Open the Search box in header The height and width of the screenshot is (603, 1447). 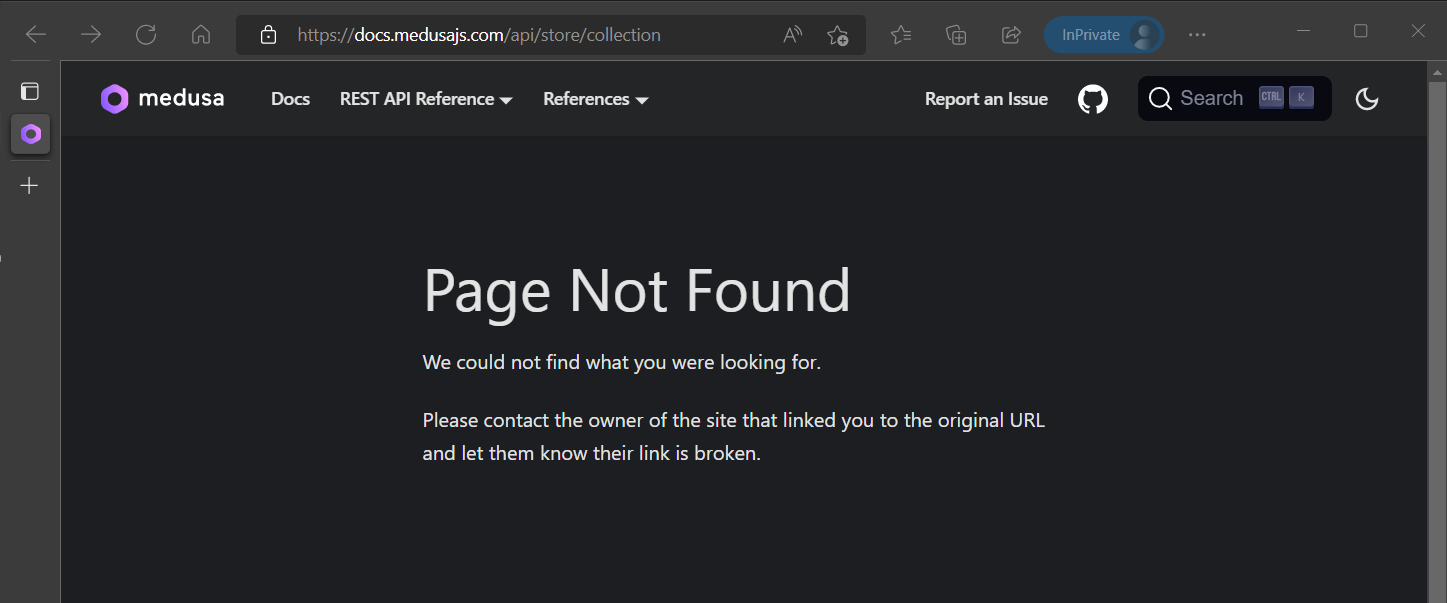click(1234, 98)
